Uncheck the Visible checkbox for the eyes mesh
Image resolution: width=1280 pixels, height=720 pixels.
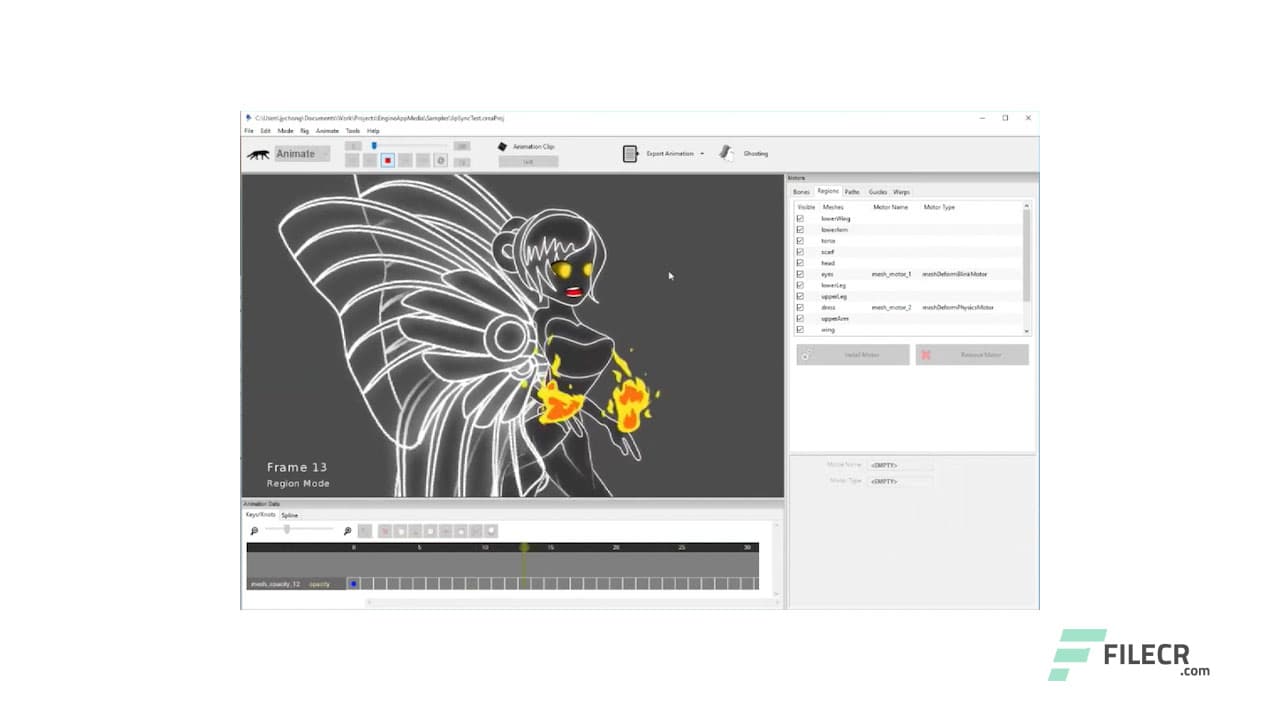(x=801, y=273)
